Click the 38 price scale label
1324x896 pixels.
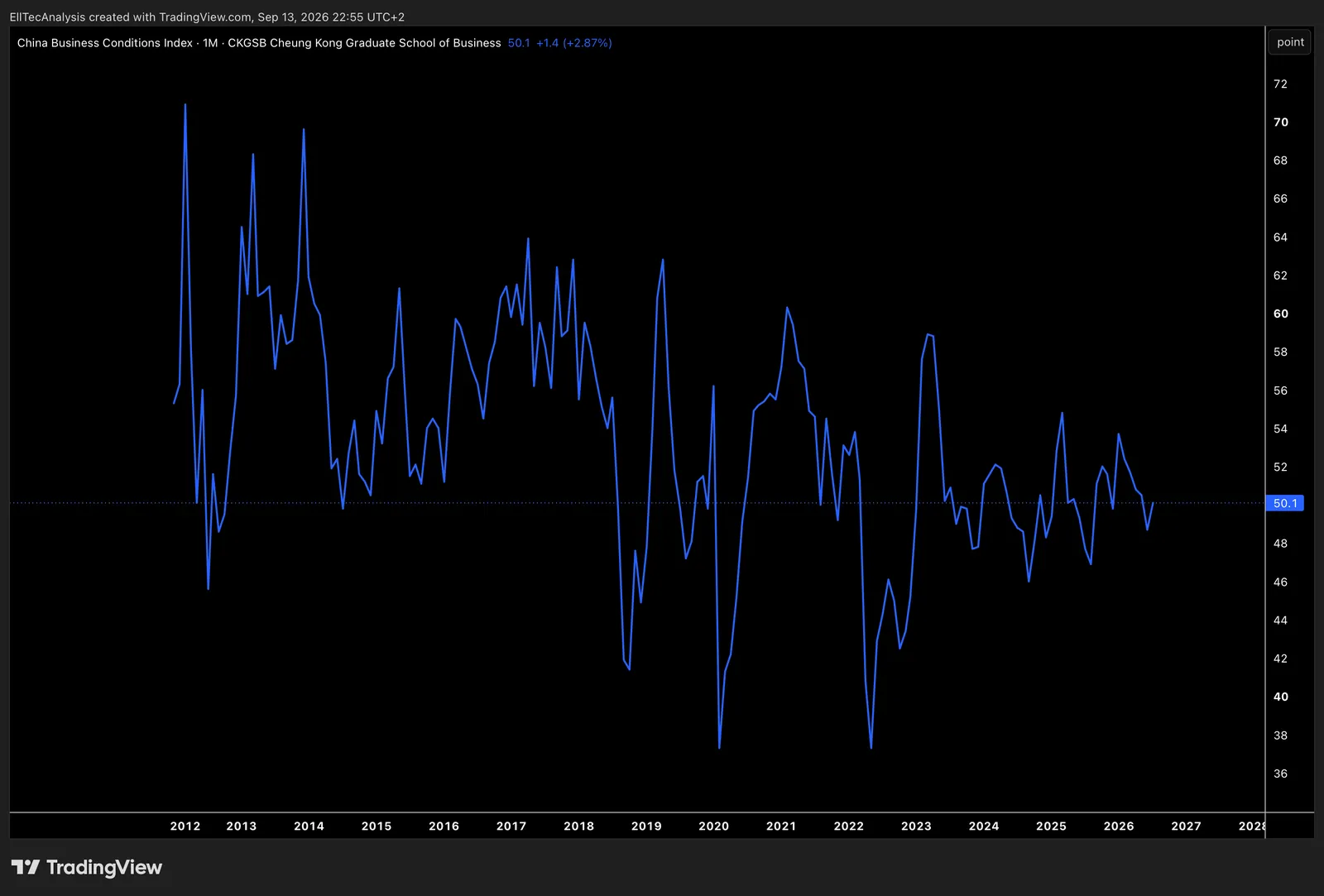tap(1280, 735)
